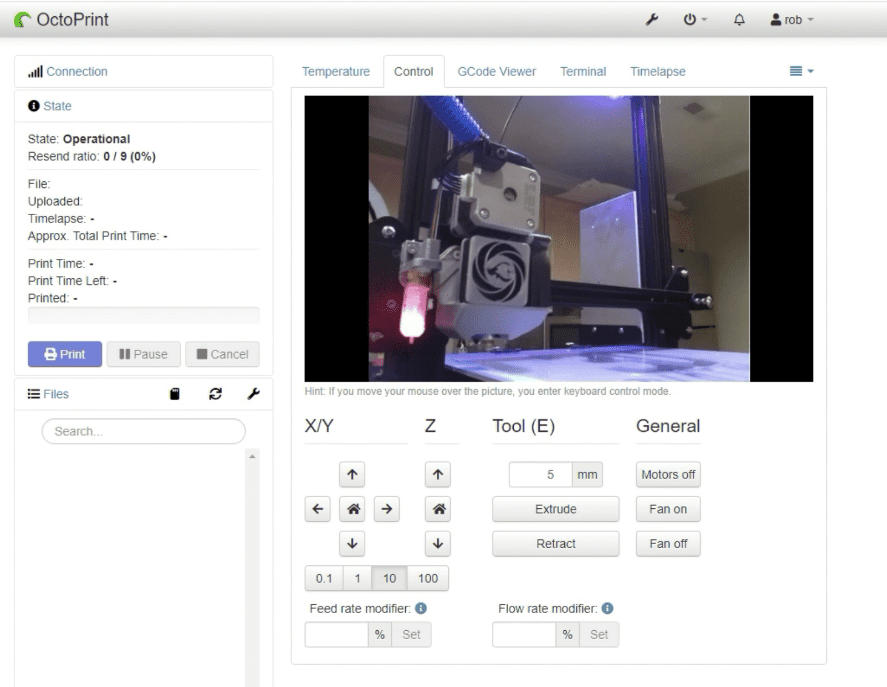Expand the Connection panel
This screenshot has height=687, width=887.
tap(76, 72)
